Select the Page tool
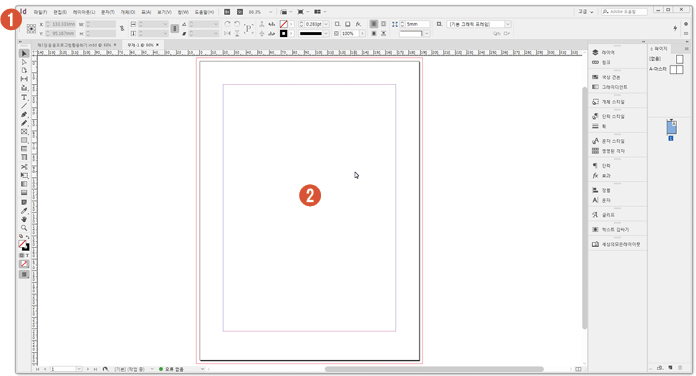This screenshot has width=696, height=376. 24,71
